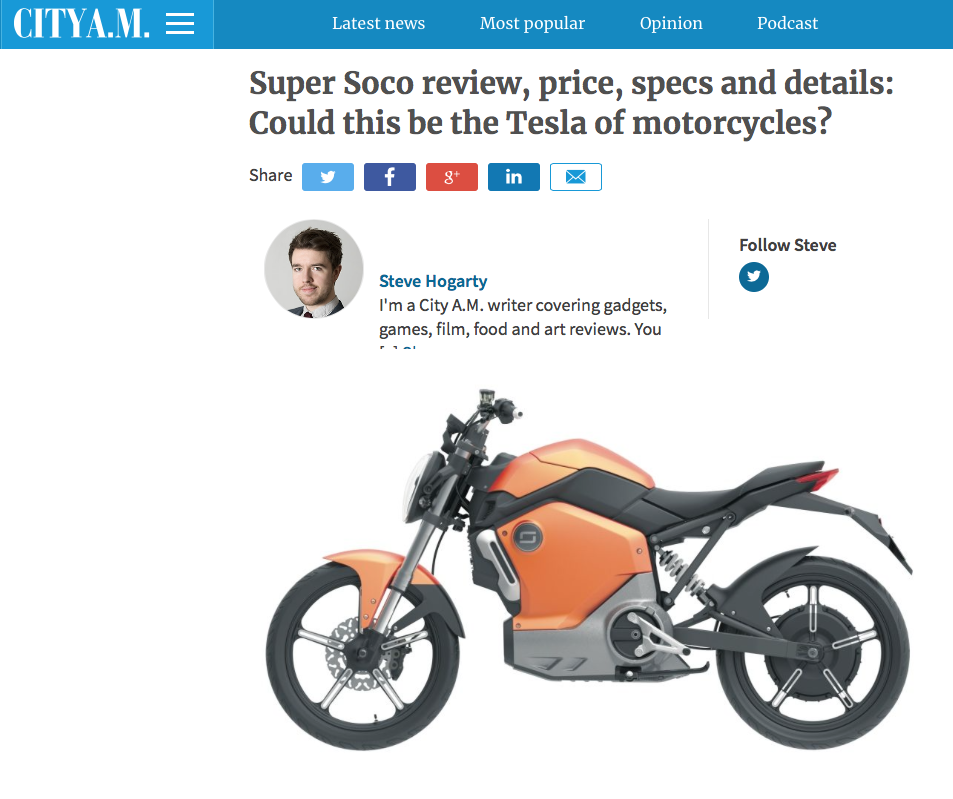Click the Super Soco article headline
953x799 pixels.
[571, 103]
